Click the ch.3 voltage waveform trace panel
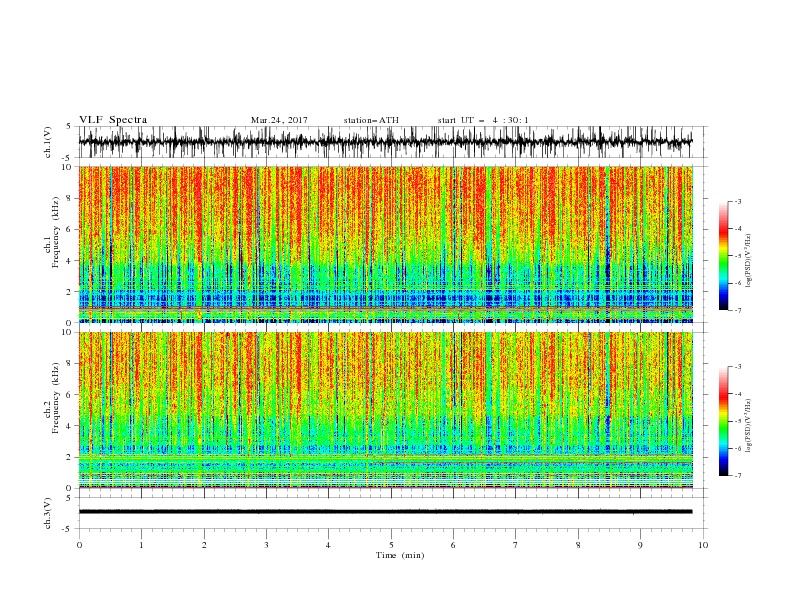Viewport: 792px width, 612px height. tap(392, 513)
